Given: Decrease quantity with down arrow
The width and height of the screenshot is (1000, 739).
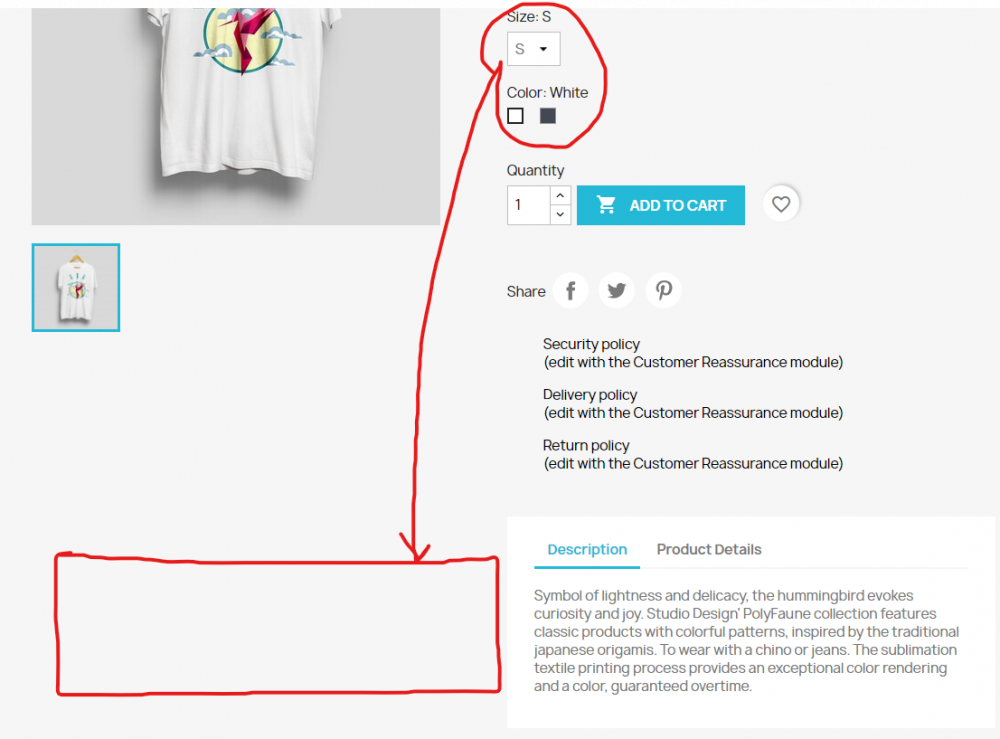Looking at the screenshot, I should tap(560, 214).
